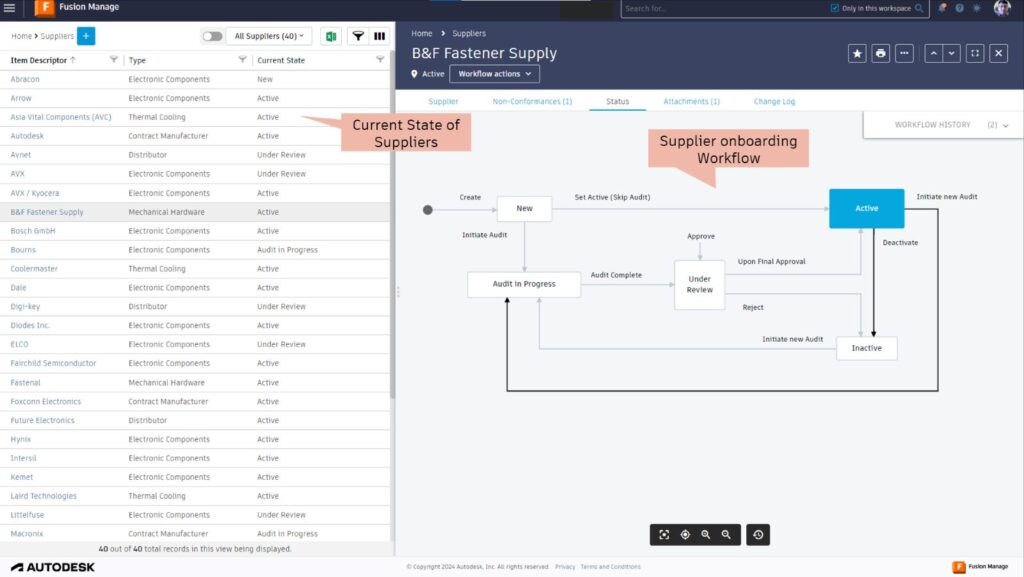The height and width of the screenshot is (577, 1024).
Task: Open the All Suppliers (40) view dropdown
Action: click(269, 36)
